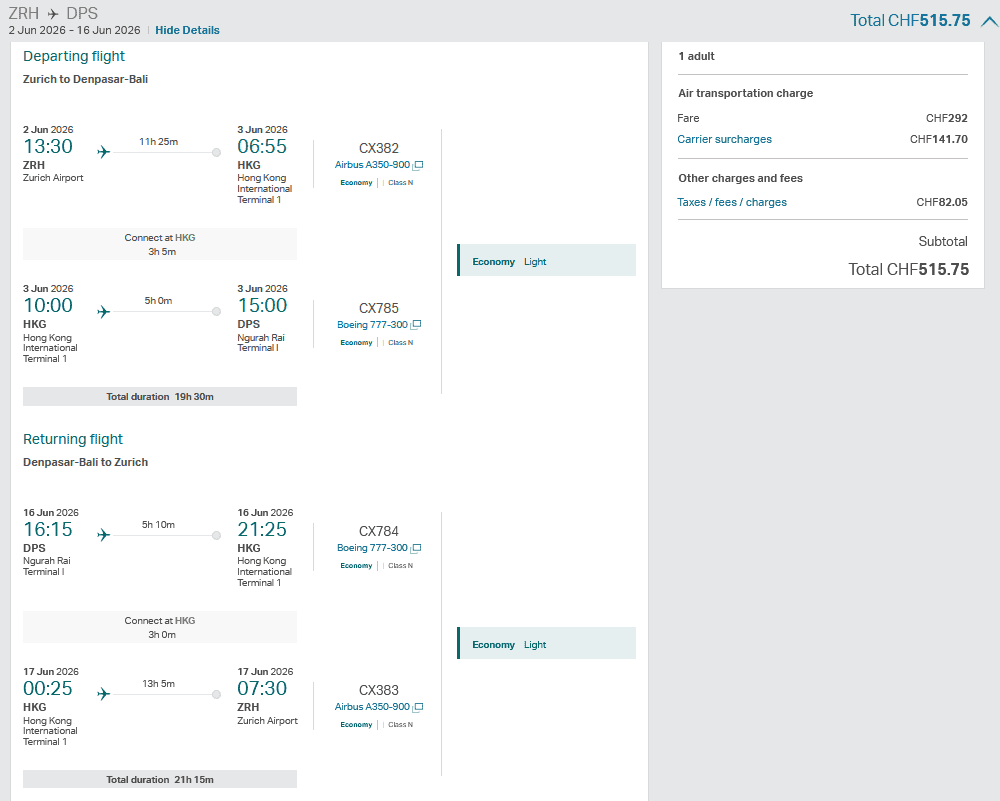Open popup icon beside CX784 Boeing 777-300

[416, 548]
